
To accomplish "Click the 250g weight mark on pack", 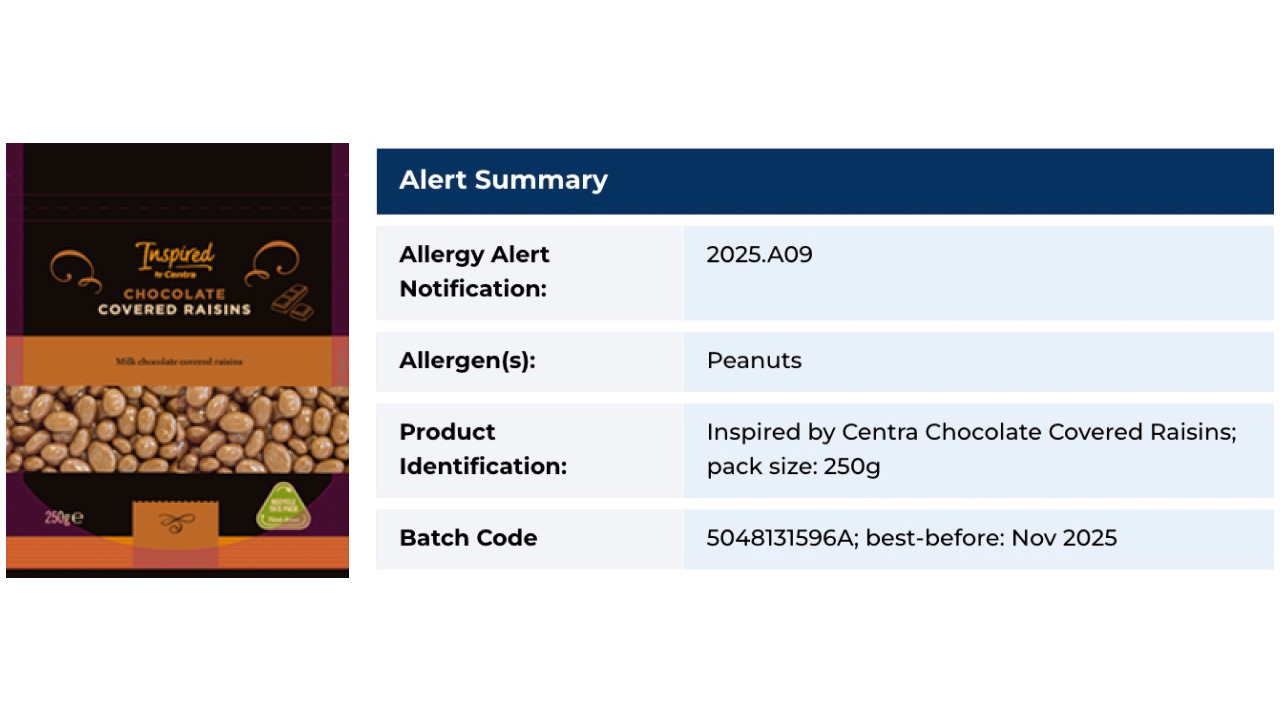I will pyautogui.click(x=64, y=518).
